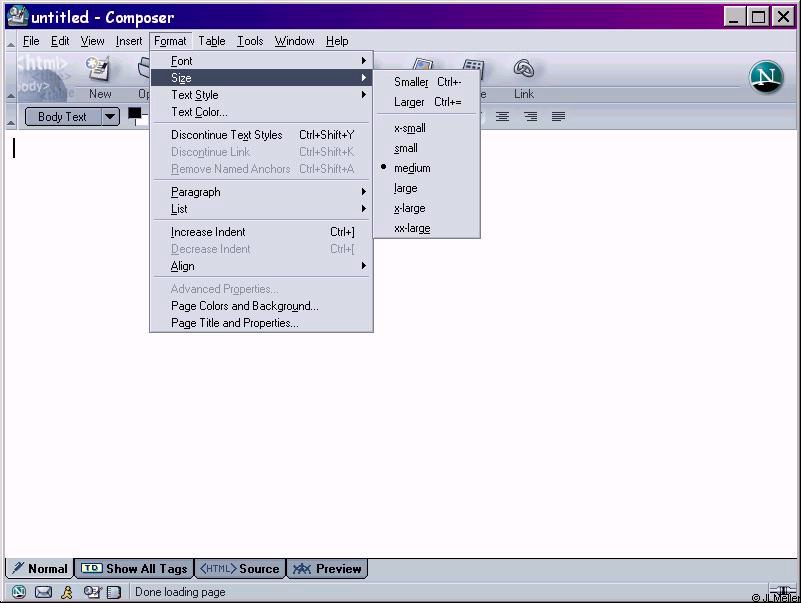
Task: Click the online/offline status icon at bottom right
Action: pos(781,591)
